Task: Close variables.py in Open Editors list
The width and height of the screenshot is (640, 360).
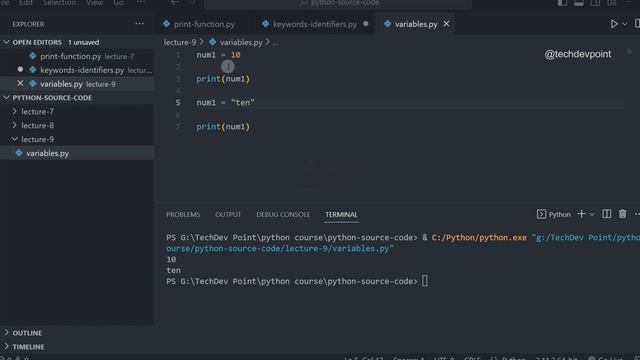Action: tap(20, 83)
